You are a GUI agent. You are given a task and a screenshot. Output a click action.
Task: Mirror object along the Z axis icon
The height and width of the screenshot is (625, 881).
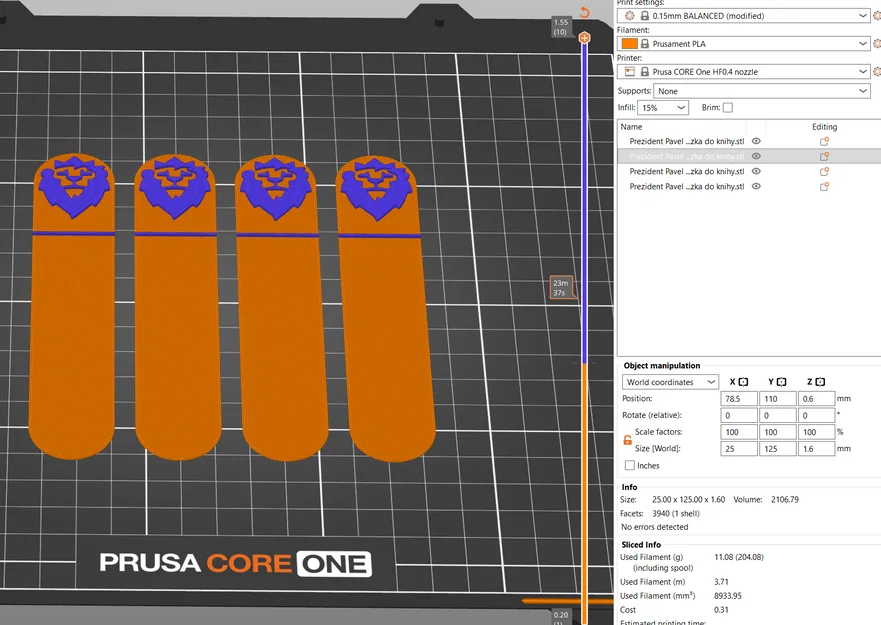coord(820,382)
